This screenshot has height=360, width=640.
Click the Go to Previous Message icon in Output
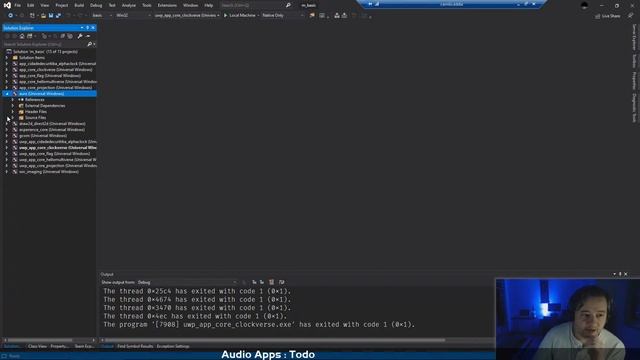click(x=254, y=282)
